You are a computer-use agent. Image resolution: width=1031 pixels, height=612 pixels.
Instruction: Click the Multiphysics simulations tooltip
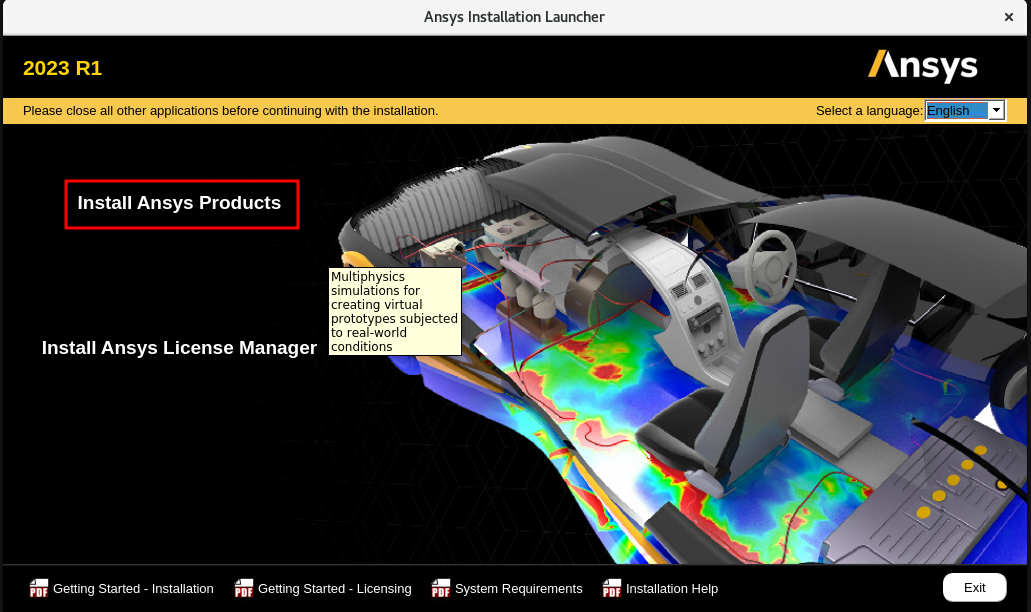[395, 312]
